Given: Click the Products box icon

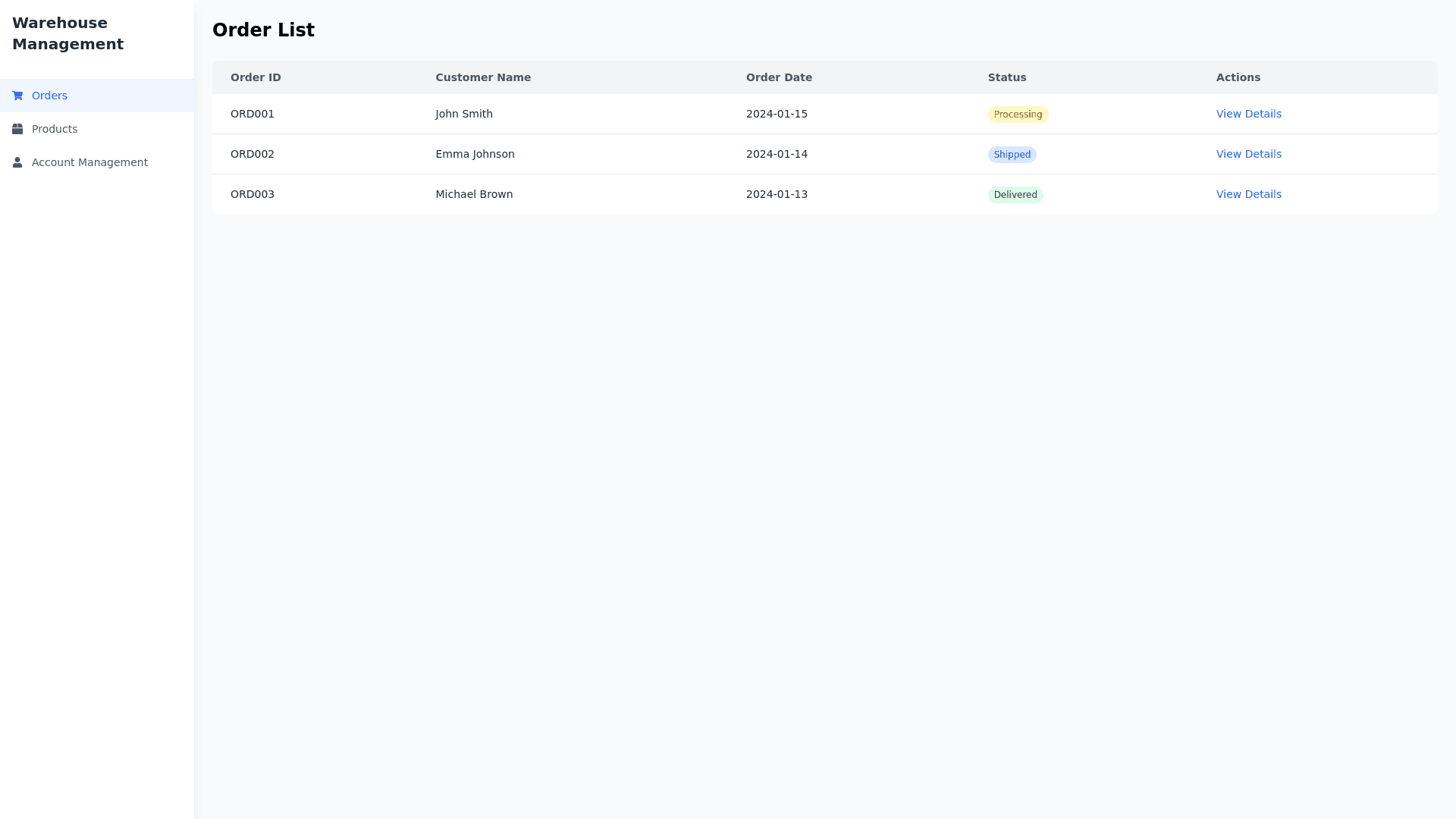Looking at the screenshot, I should pyautogui.click(x=17, y=129).
